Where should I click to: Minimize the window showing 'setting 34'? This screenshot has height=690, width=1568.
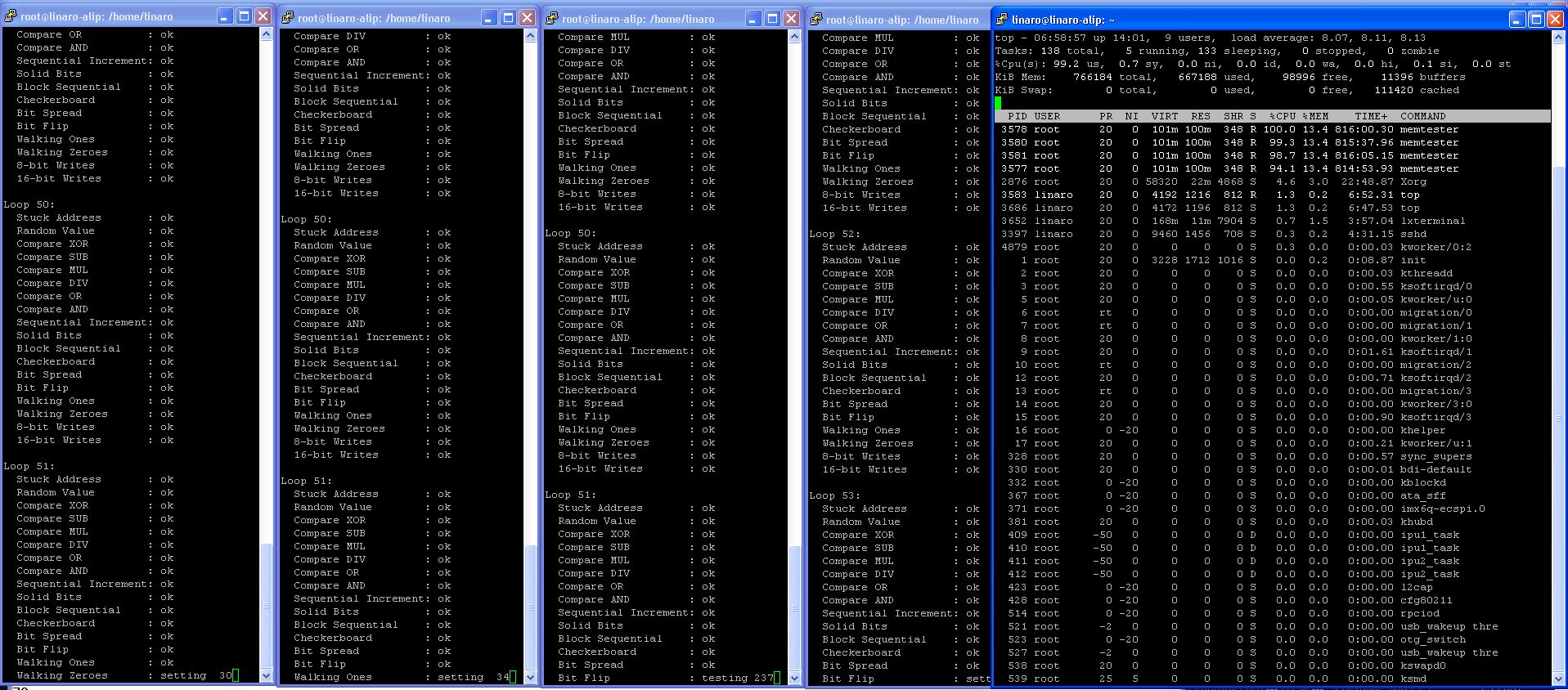tap(489, 18)
